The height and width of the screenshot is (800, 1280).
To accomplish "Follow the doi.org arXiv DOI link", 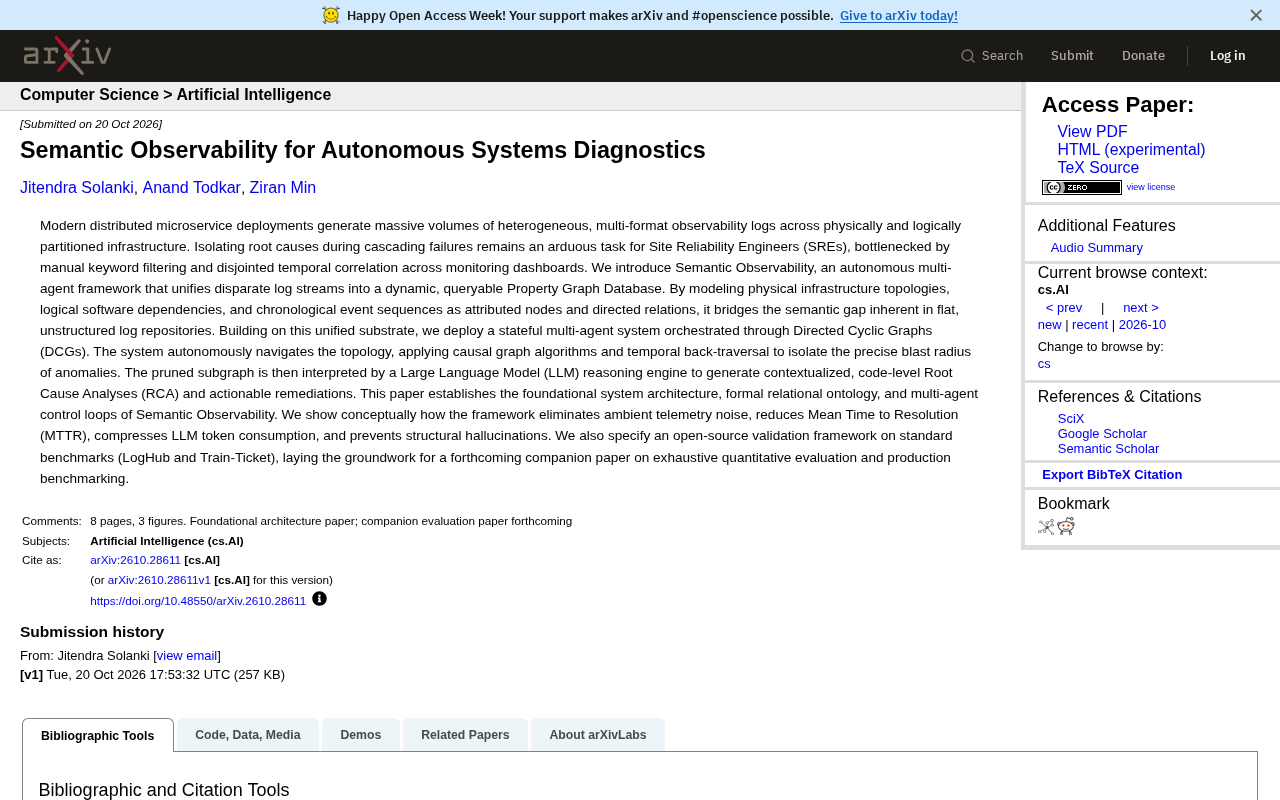I will pos(198,601).
